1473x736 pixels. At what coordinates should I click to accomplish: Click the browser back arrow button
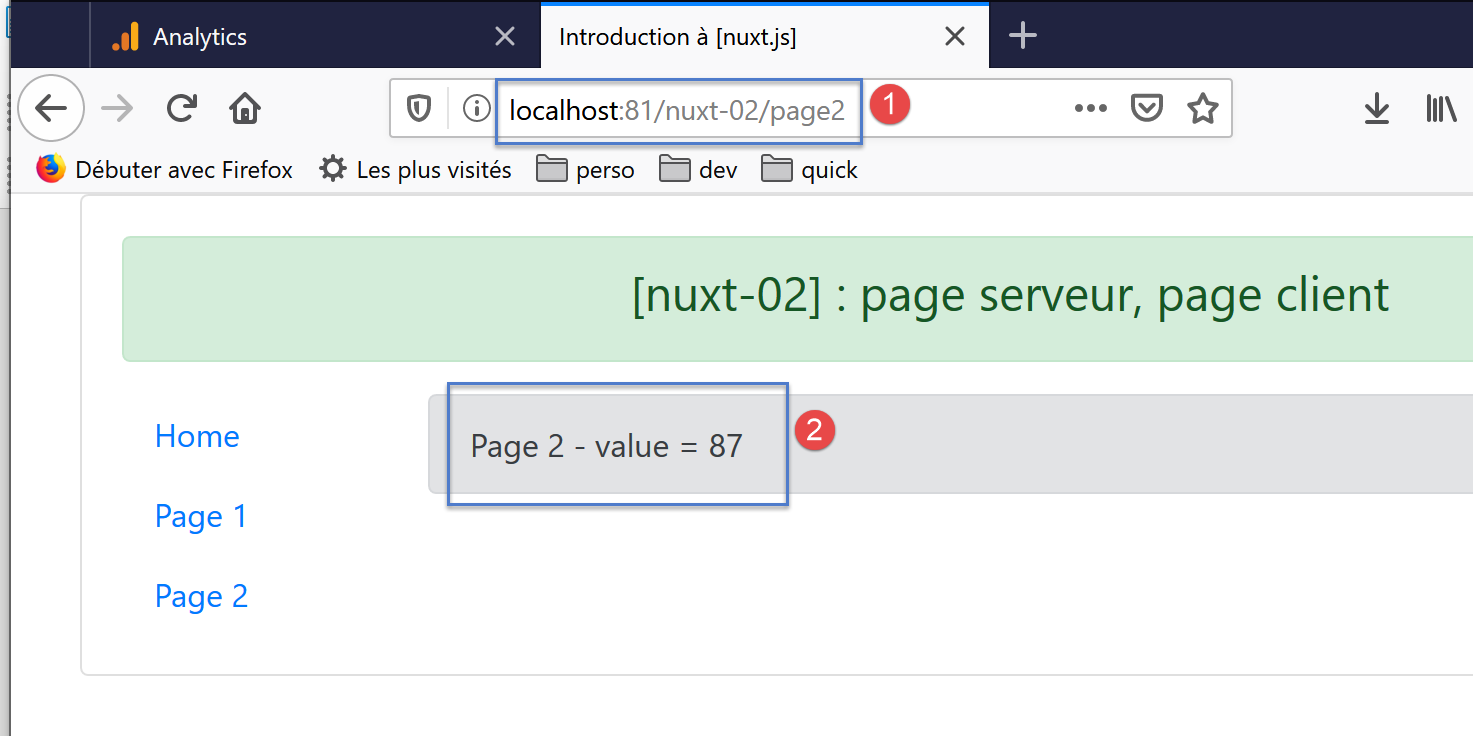(x=51, y=108)
